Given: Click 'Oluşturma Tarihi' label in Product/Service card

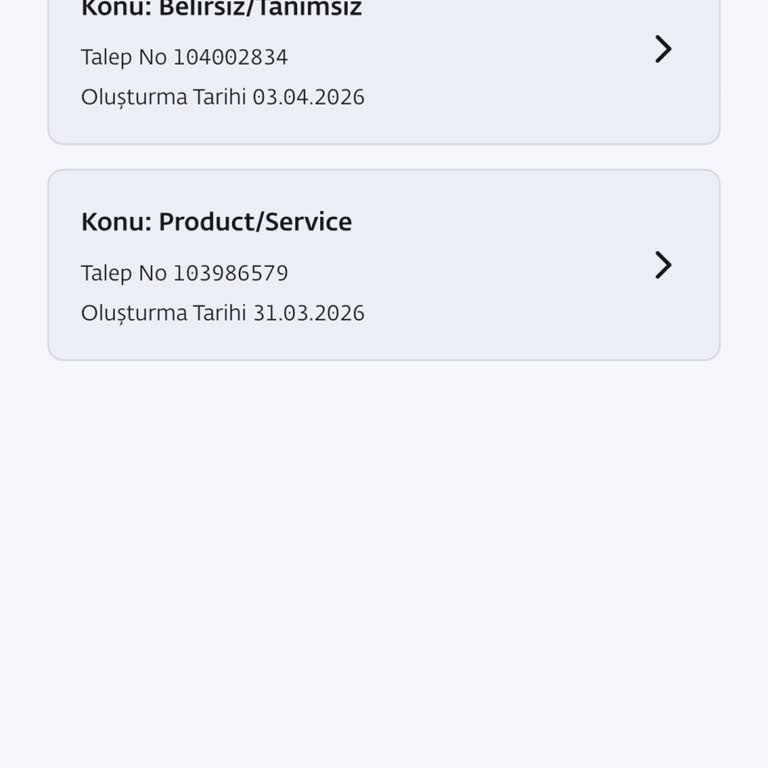Looking at the screenshot, I should pos(163,313).
